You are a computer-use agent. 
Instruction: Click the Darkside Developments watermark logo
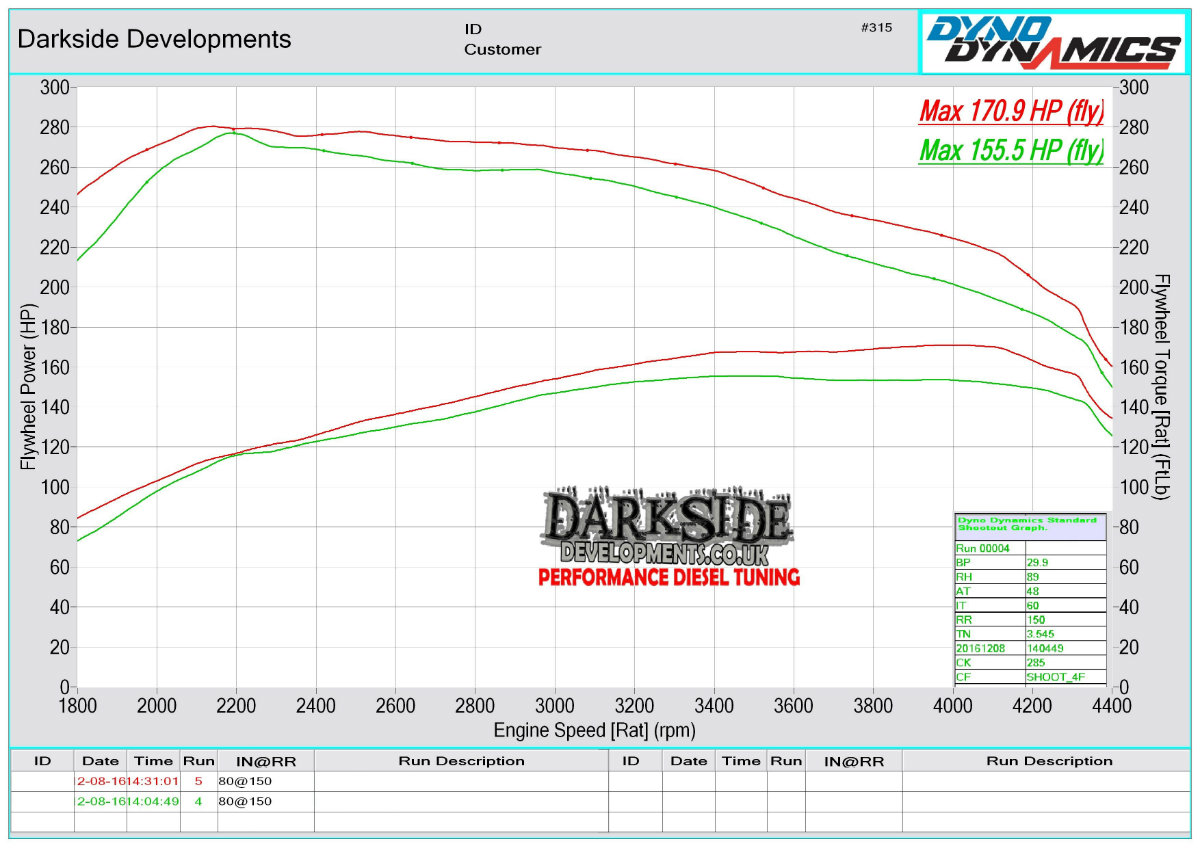[668, 530]
